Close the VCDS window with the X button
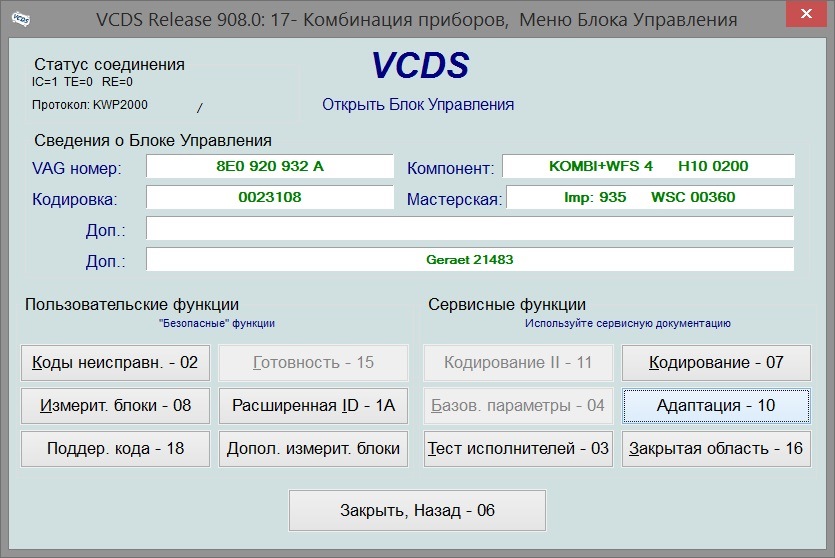Screen dimensions: 835x558 [806, 14]
